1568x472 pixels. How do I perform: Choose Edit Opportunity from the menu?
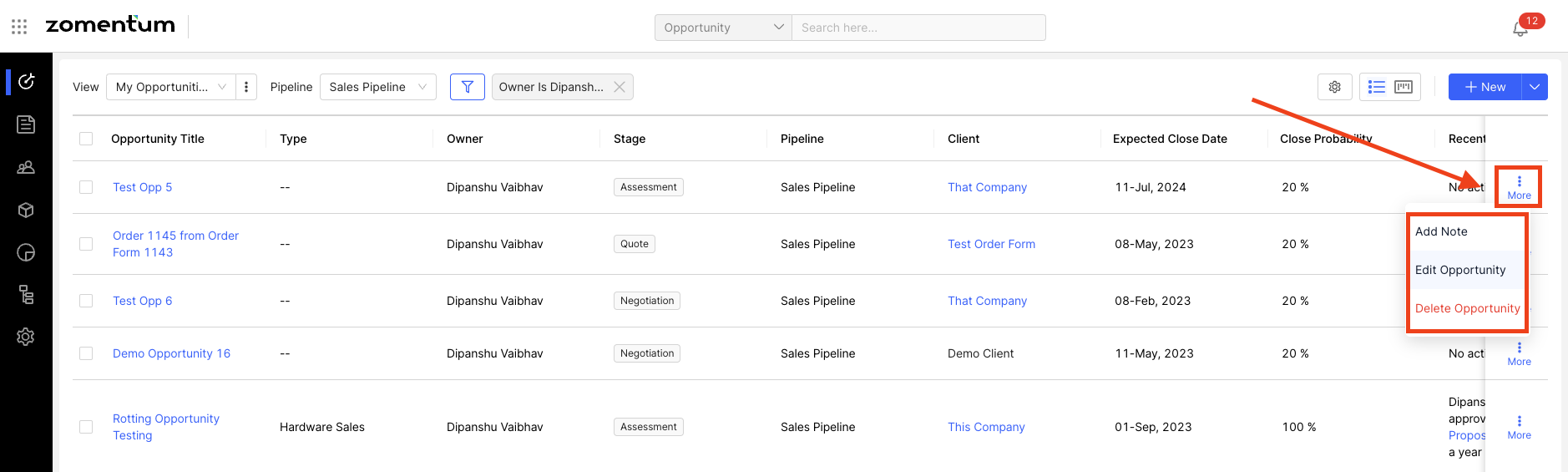point(1460,270)
